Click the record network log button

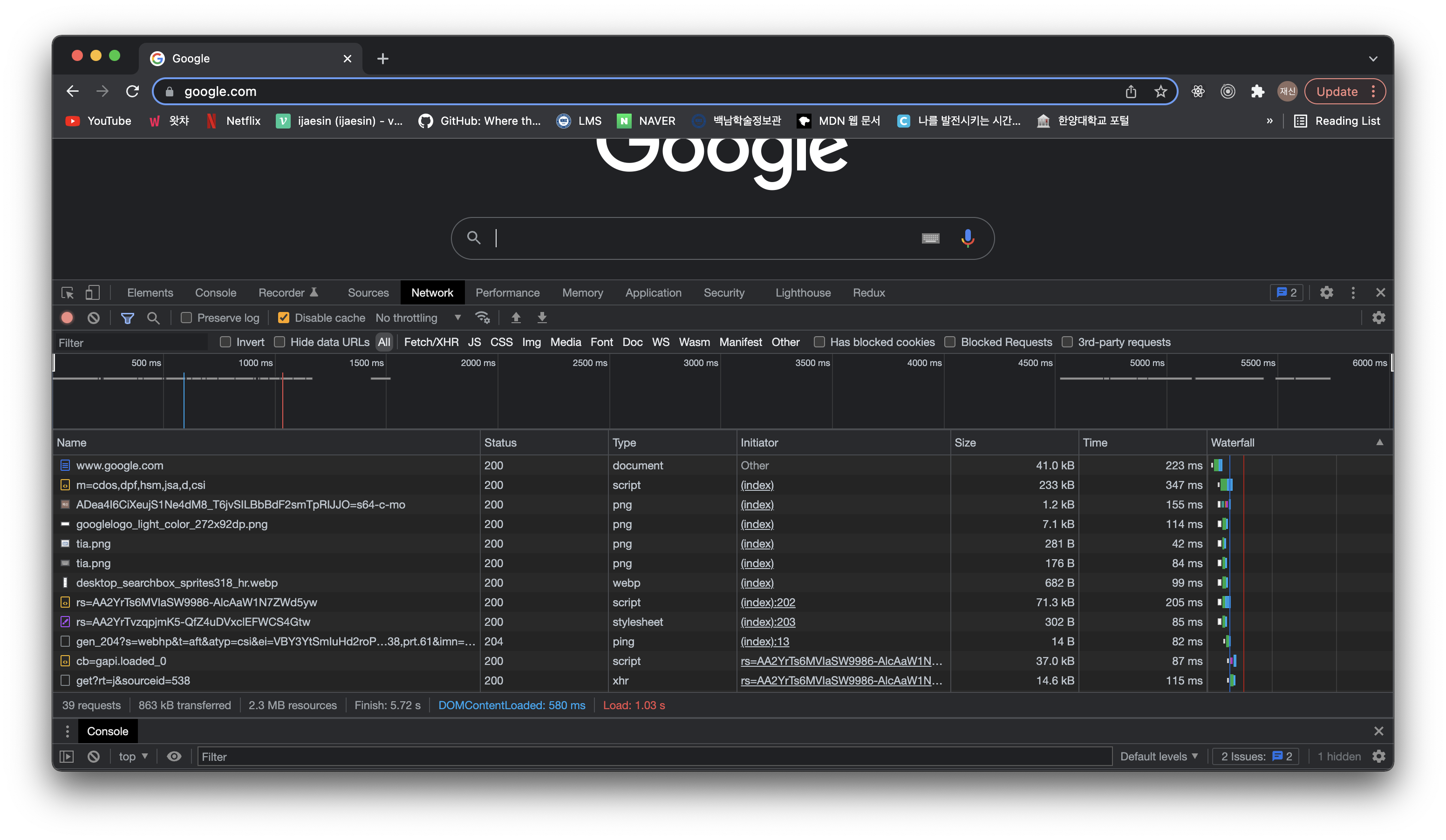tap(67, 318)
